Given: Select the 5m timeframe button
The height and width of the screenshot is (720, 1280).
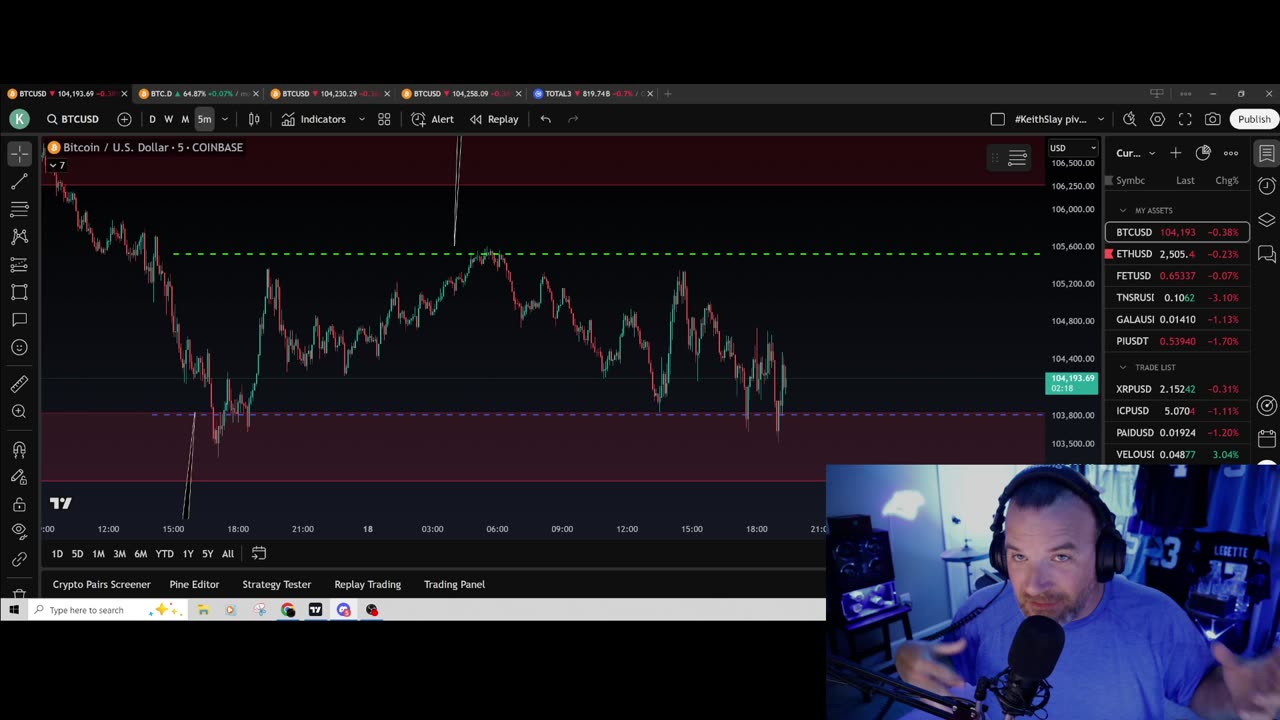Looking at the screenshot, I should point(204,119).
